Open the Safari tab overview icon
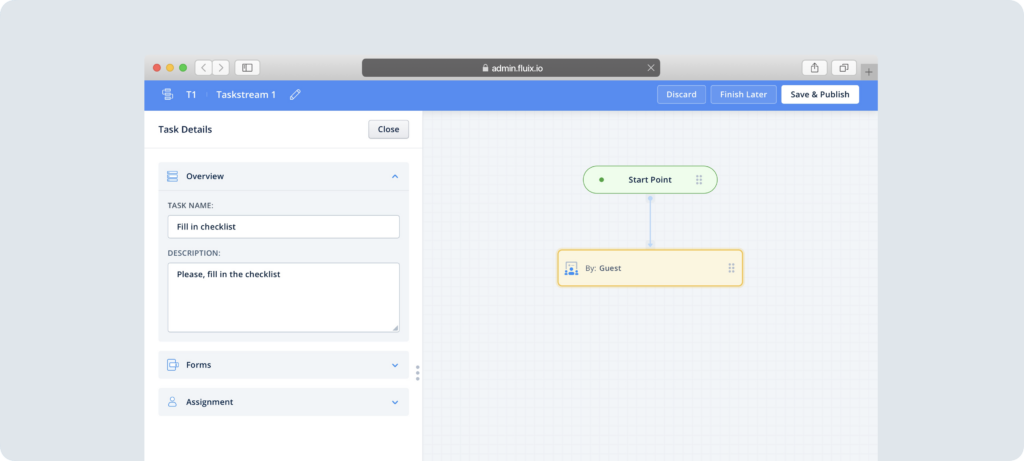 point(844,68)
